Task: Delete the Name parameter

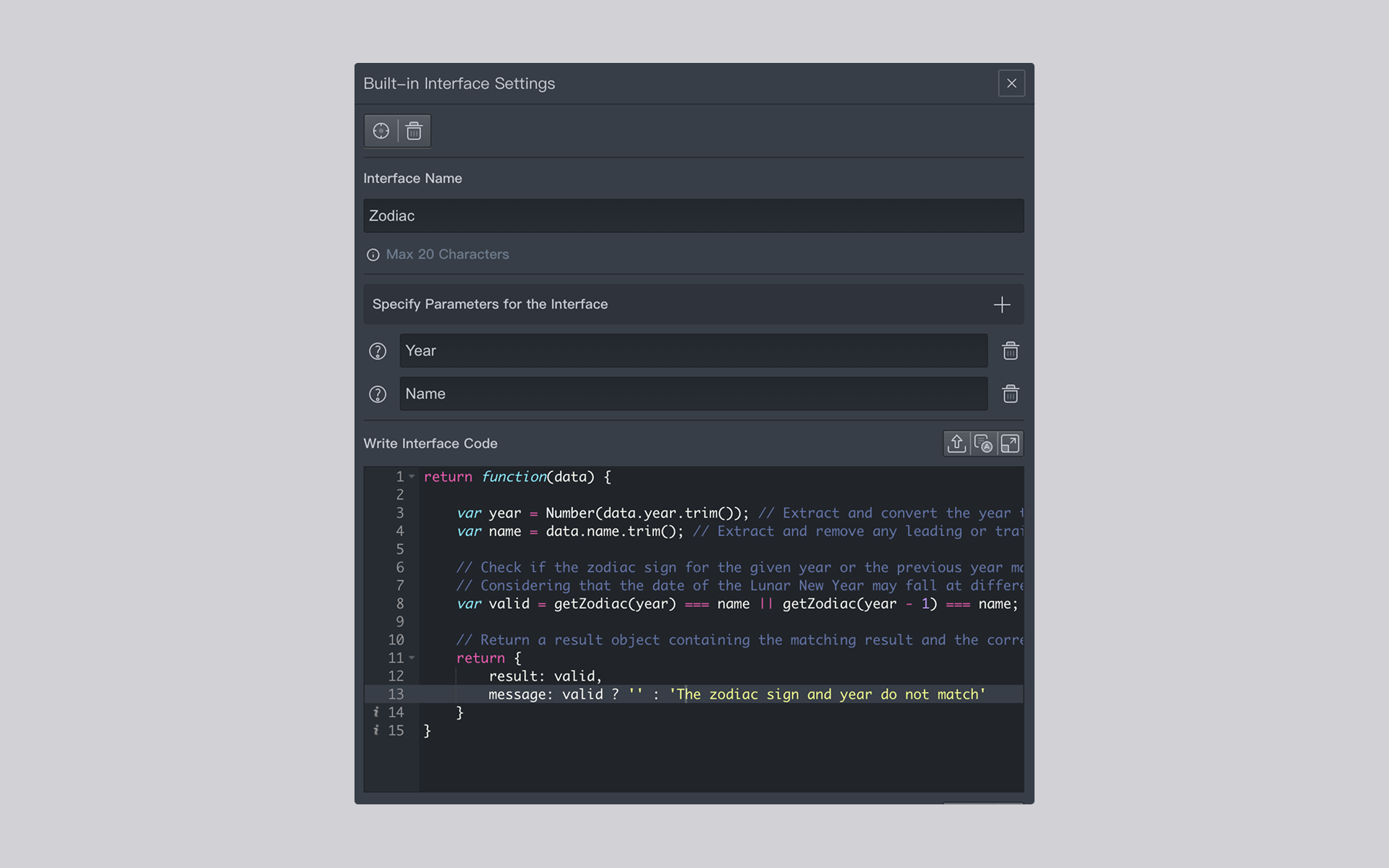Action: [1011, 393]
